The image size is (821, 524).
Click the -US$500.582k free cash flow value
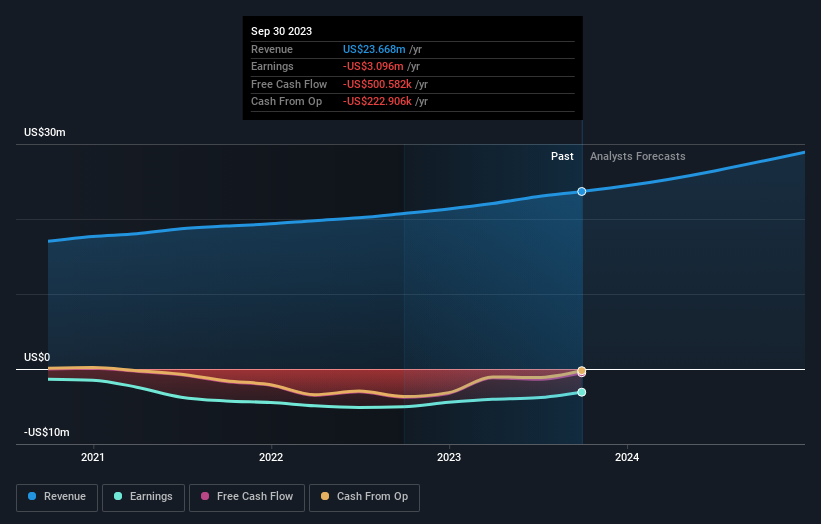coord(377,84)
